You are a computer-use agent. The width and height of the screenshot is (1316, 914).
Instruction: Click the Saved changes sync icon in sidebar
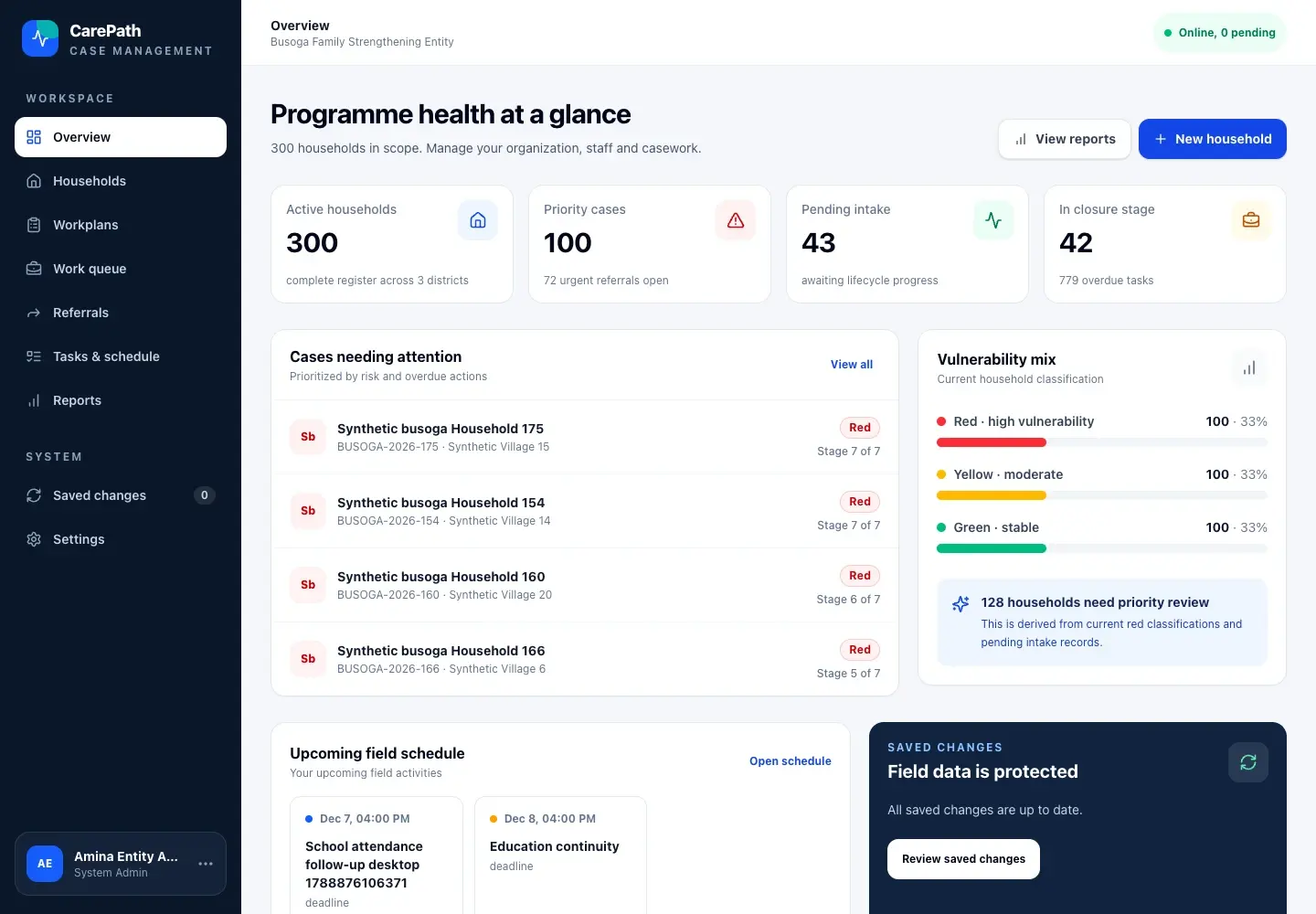point(34,495)
